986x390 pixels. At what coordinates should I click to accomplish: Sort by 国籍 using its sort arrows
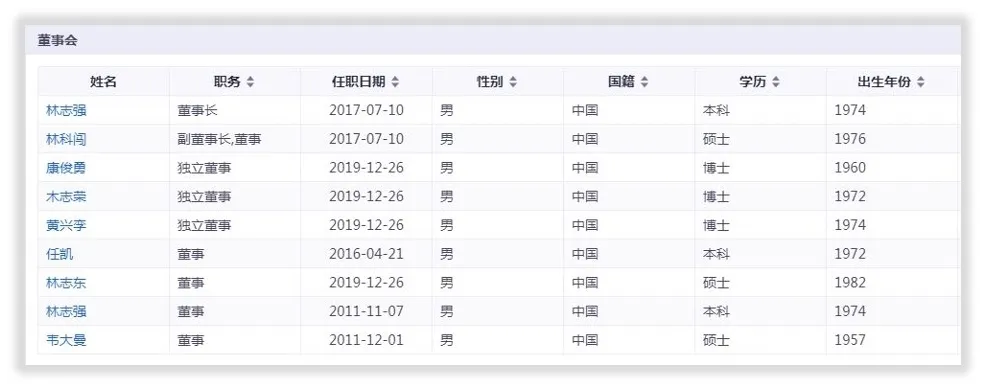point(644,82)
